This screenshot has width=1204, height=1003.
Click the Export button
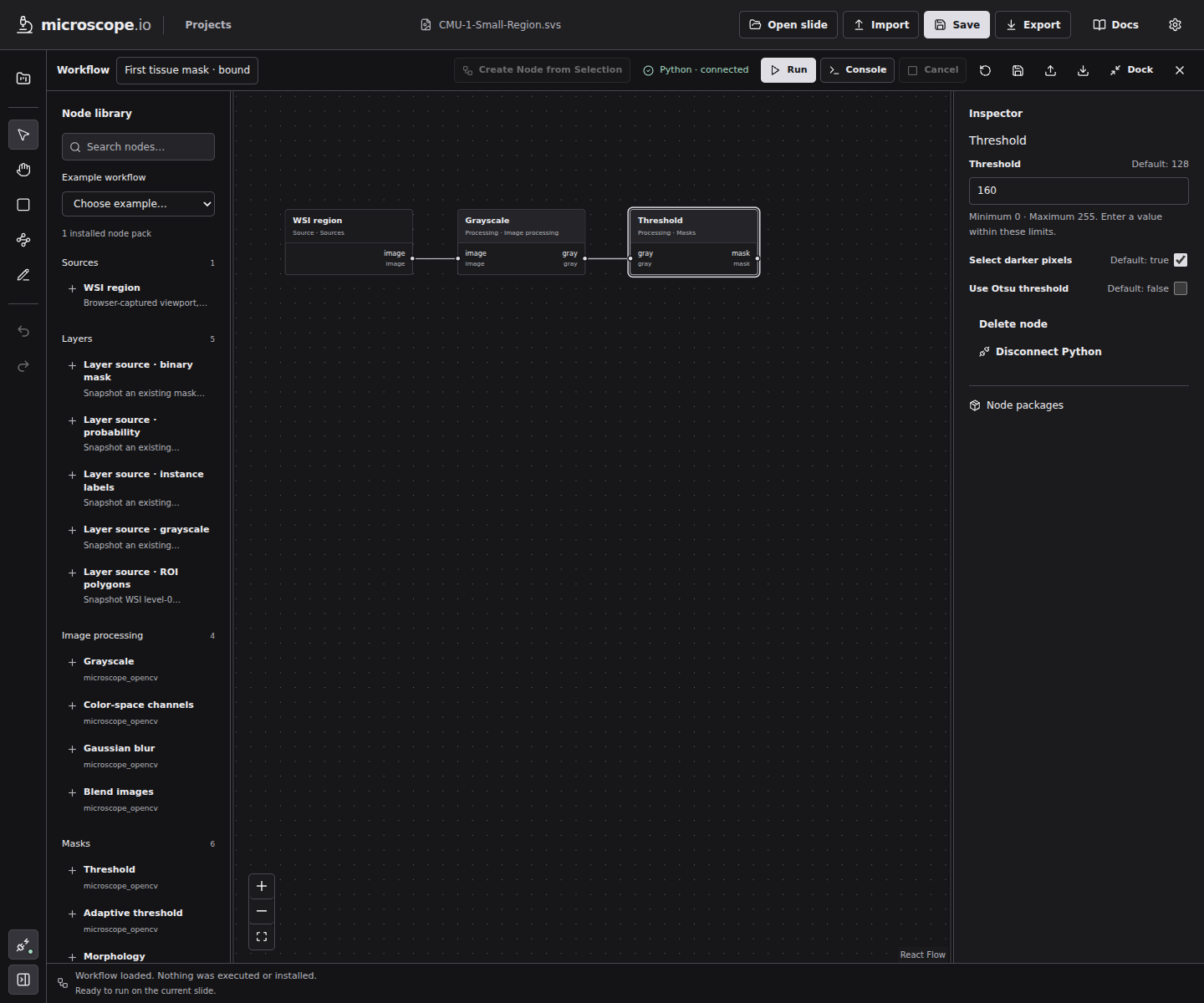click(x=1033, y=25)
